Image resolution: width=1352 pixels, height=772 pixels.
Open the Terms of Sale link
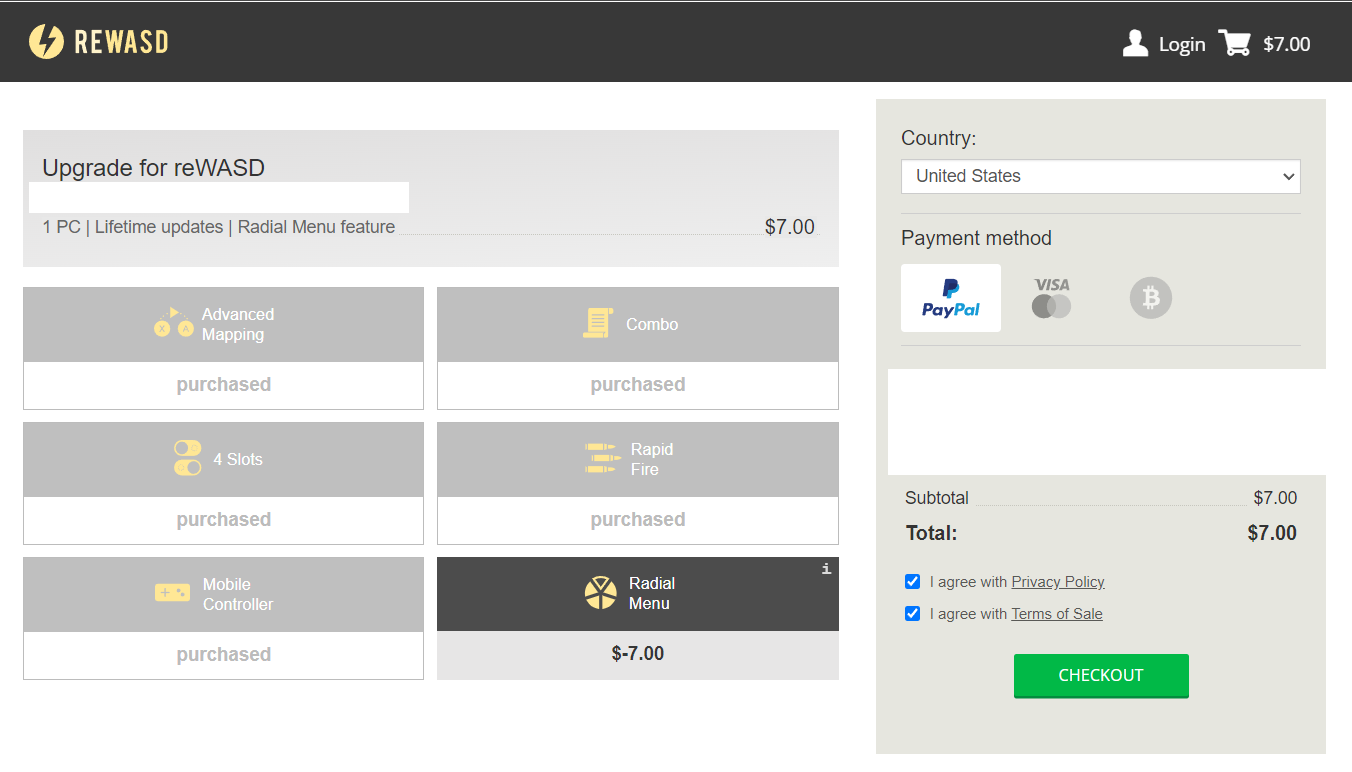(x=1057, y=614)
